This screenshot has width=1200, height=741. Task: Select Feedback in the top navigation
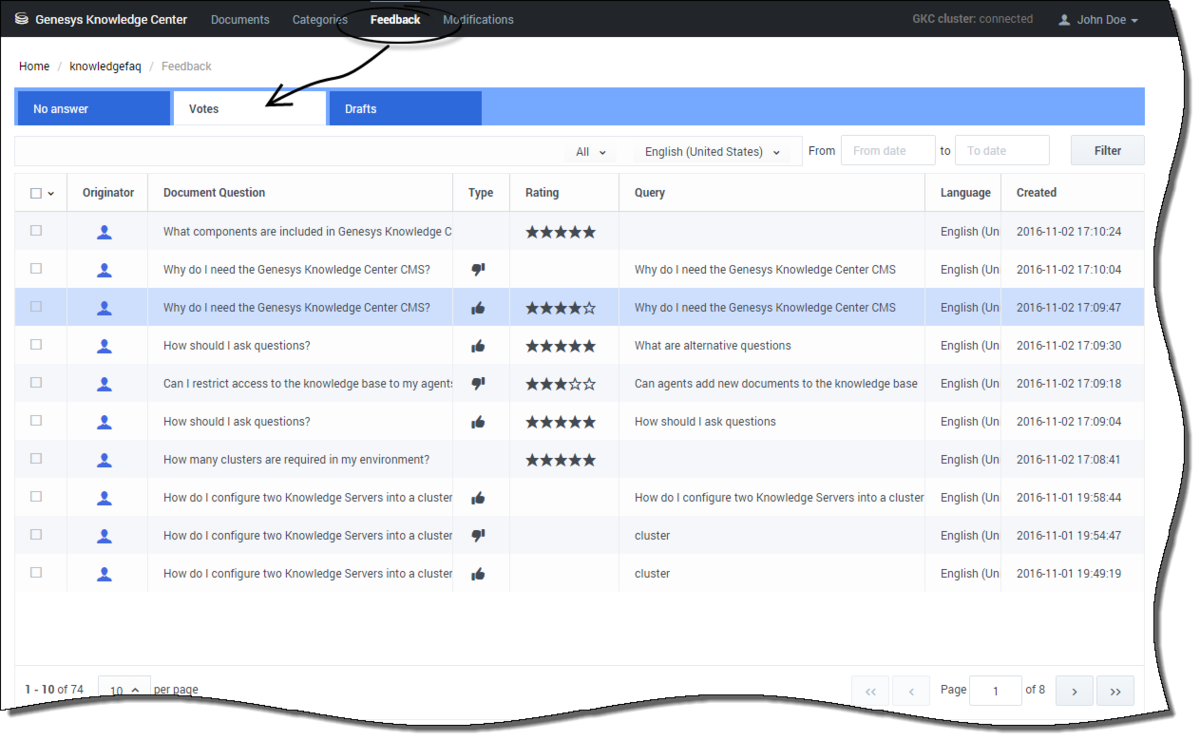395,20
